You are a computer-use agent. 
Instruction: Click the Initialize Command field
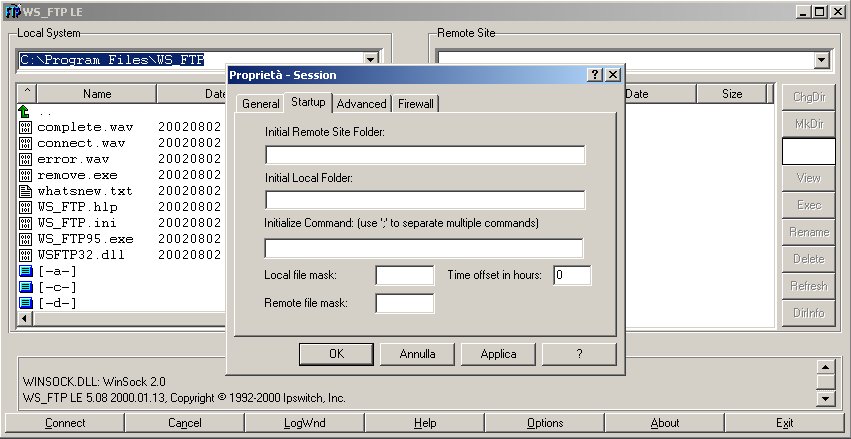pos(424,248)
